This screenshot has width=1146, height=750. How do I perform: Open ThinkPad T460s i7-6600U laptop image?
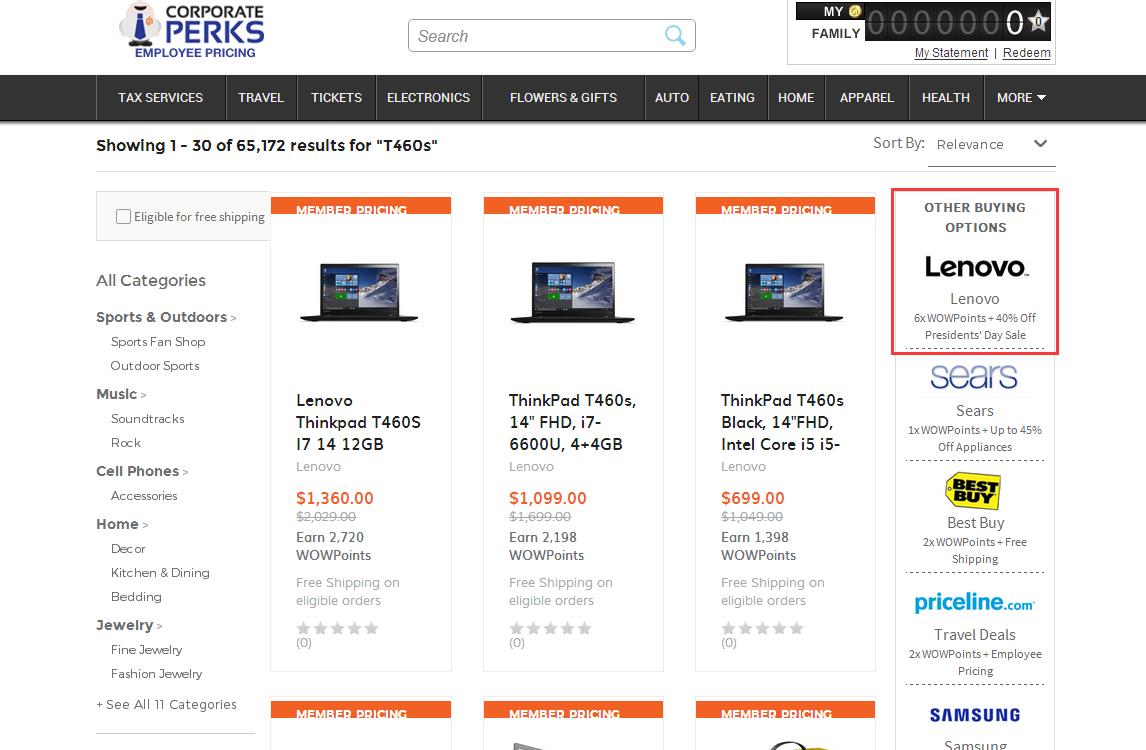572,292
